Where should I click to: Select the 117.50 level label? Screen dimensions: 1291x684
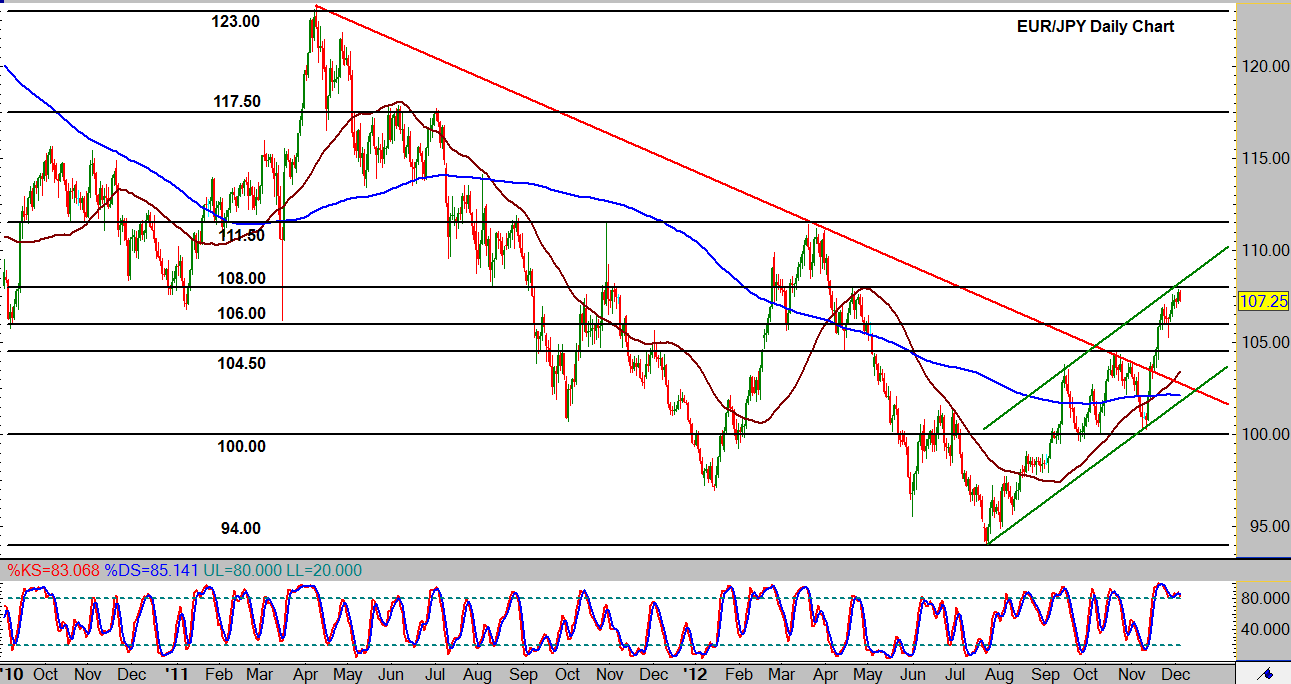point(236,102)
